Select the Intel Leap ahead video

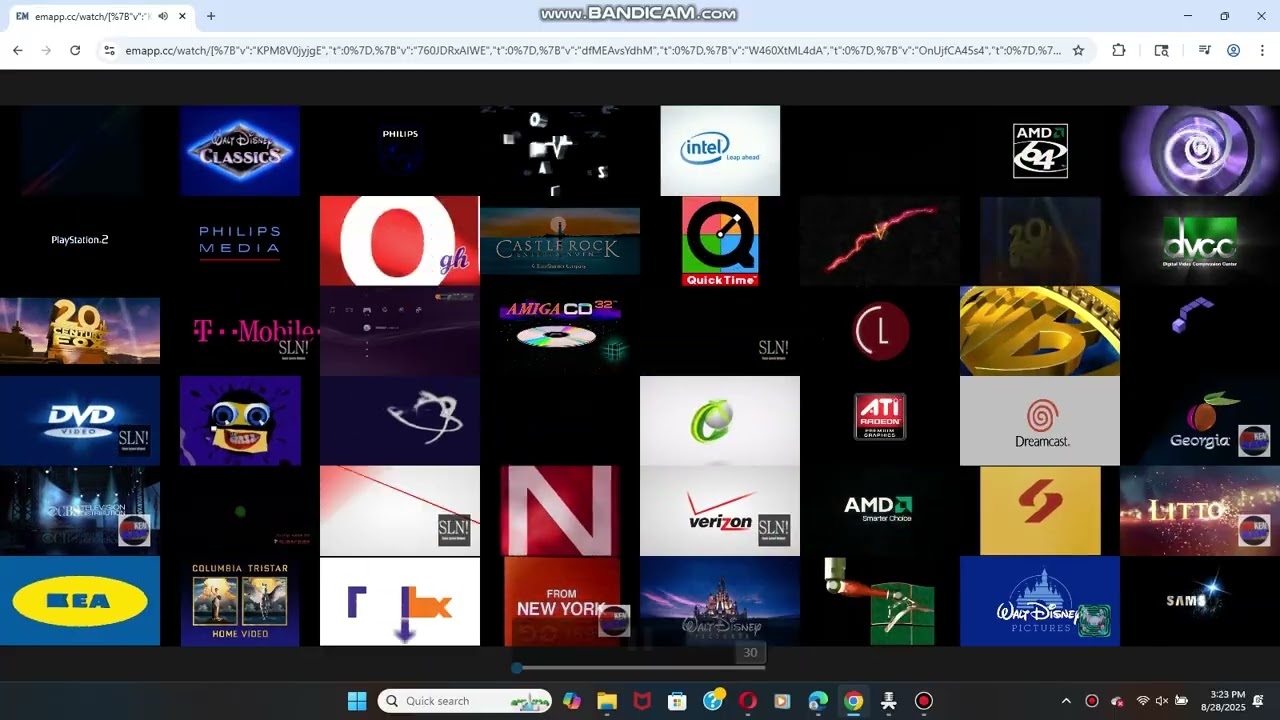pos(720,151)
